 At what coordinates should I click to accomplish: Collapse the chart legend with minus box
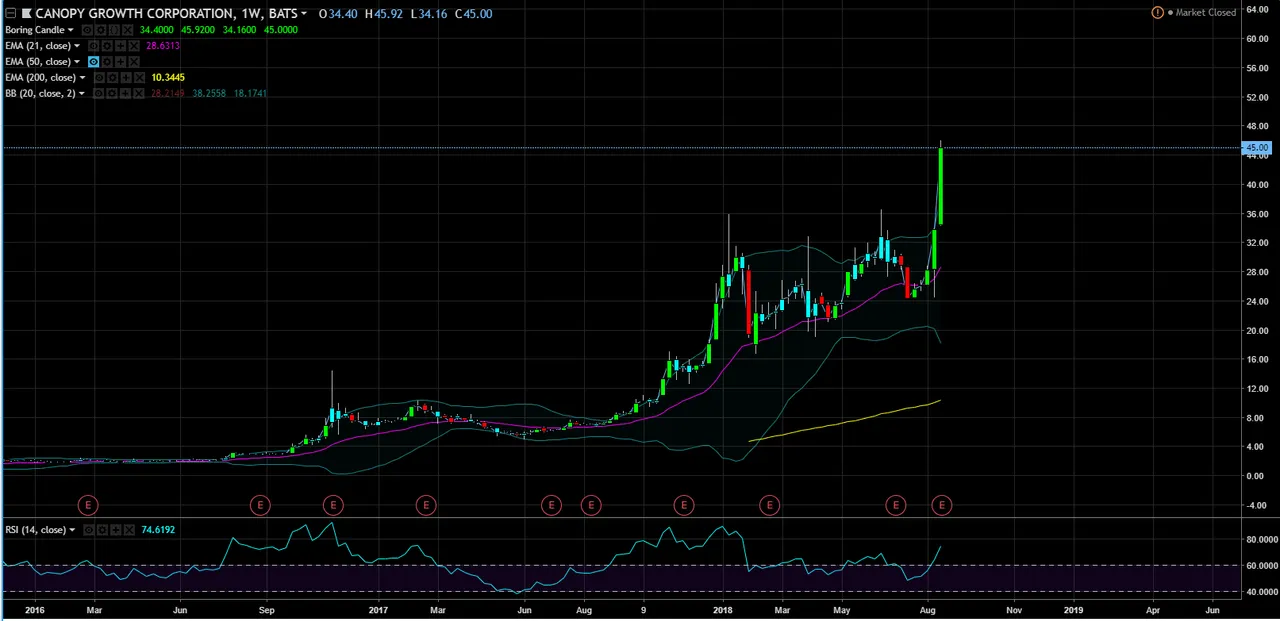click(10, 14)
